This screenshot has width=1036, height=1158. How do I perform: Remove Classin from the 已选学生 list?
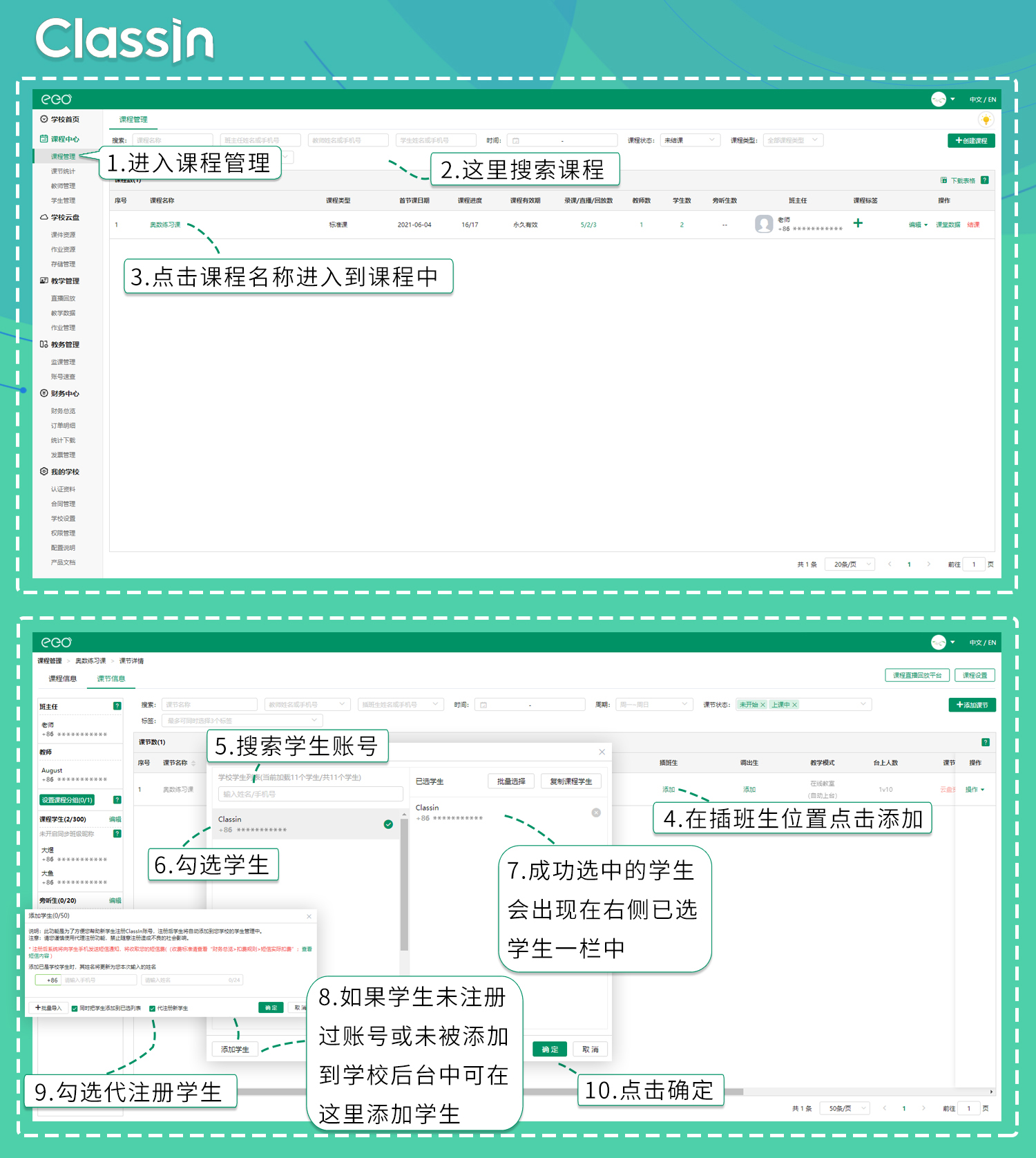(x=596, y=813)
